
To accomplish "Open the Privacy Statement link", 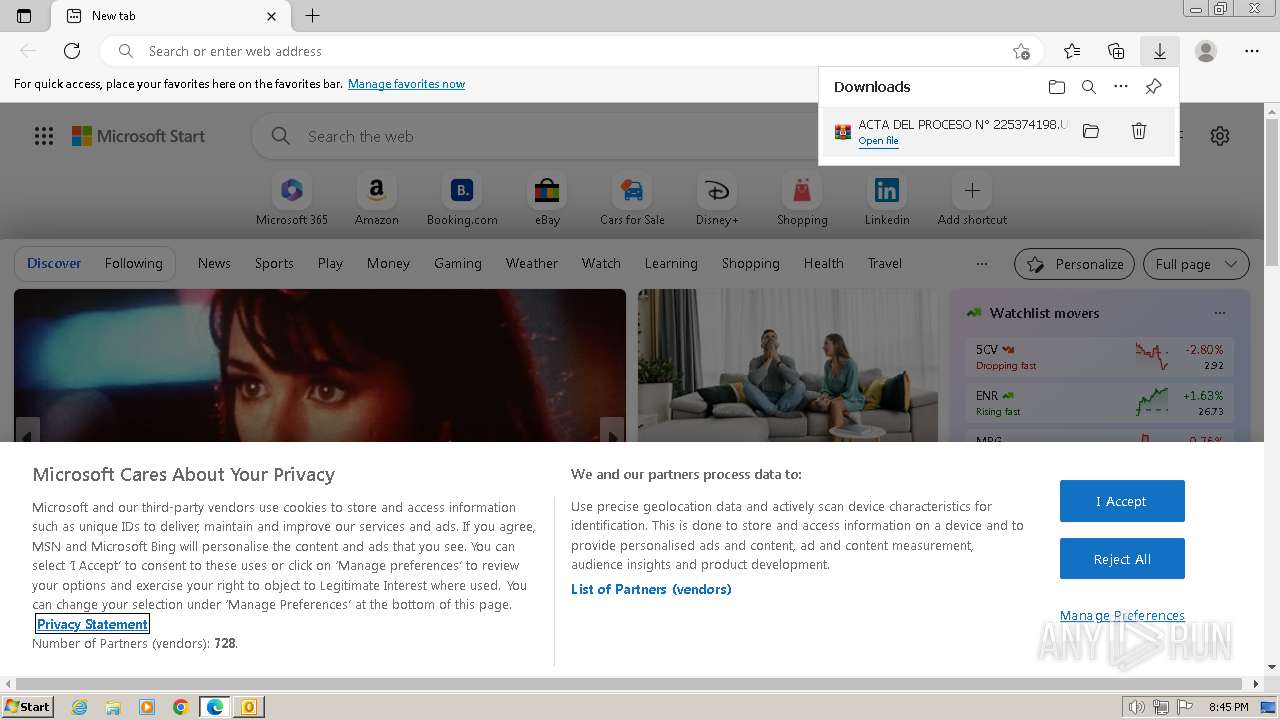I will tap(92, 624).
